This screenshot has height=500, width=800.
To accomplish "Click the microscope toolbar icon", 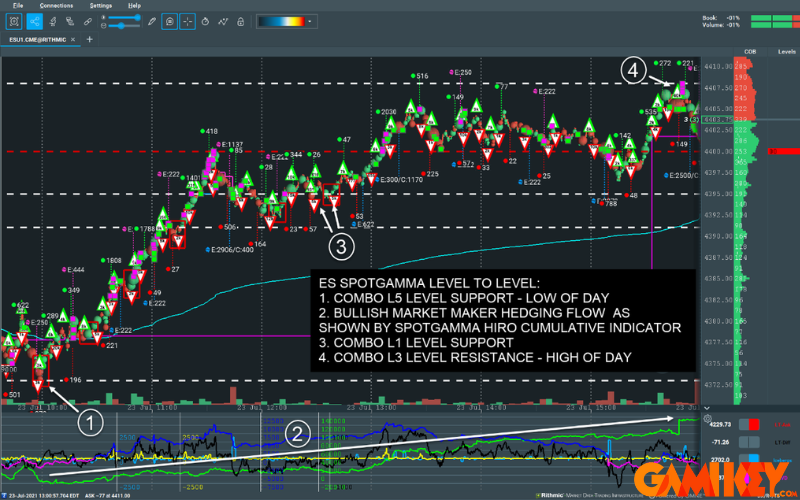I will 53,21.
